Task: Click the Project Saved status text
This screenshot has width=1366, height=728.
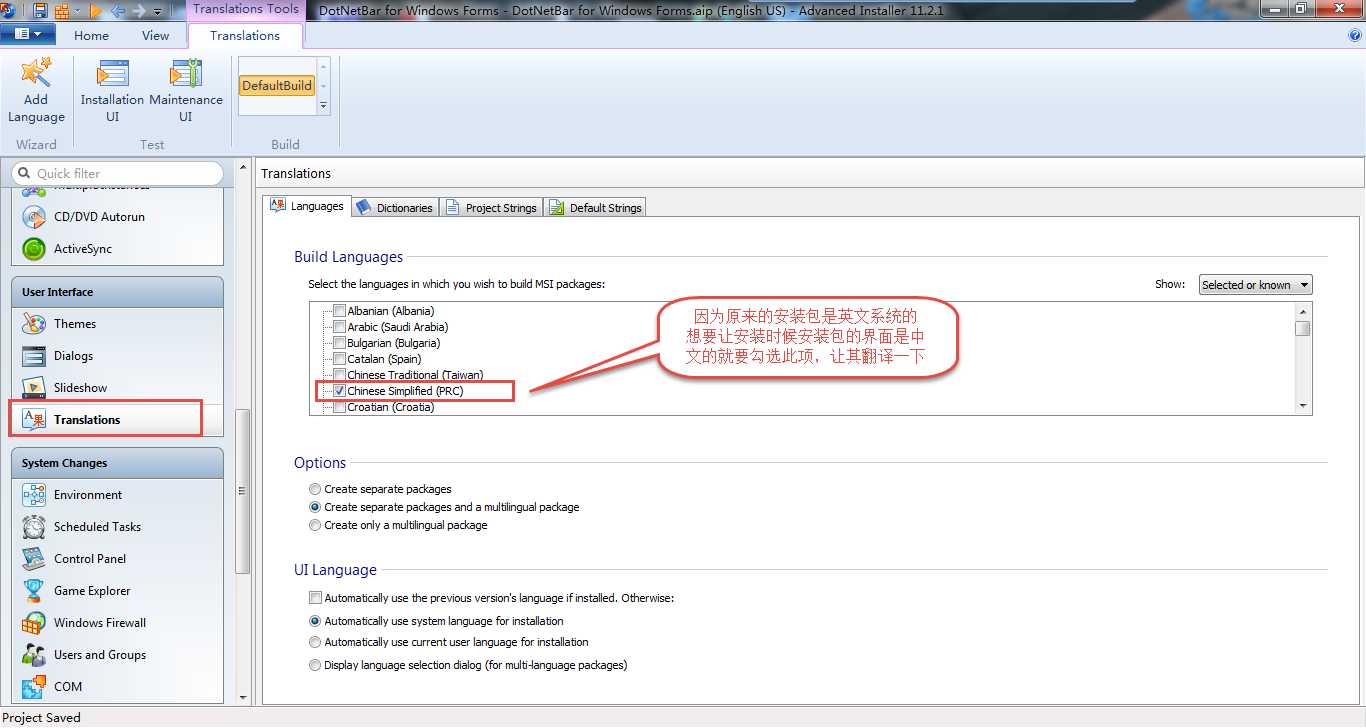Action: click(42, 717)
